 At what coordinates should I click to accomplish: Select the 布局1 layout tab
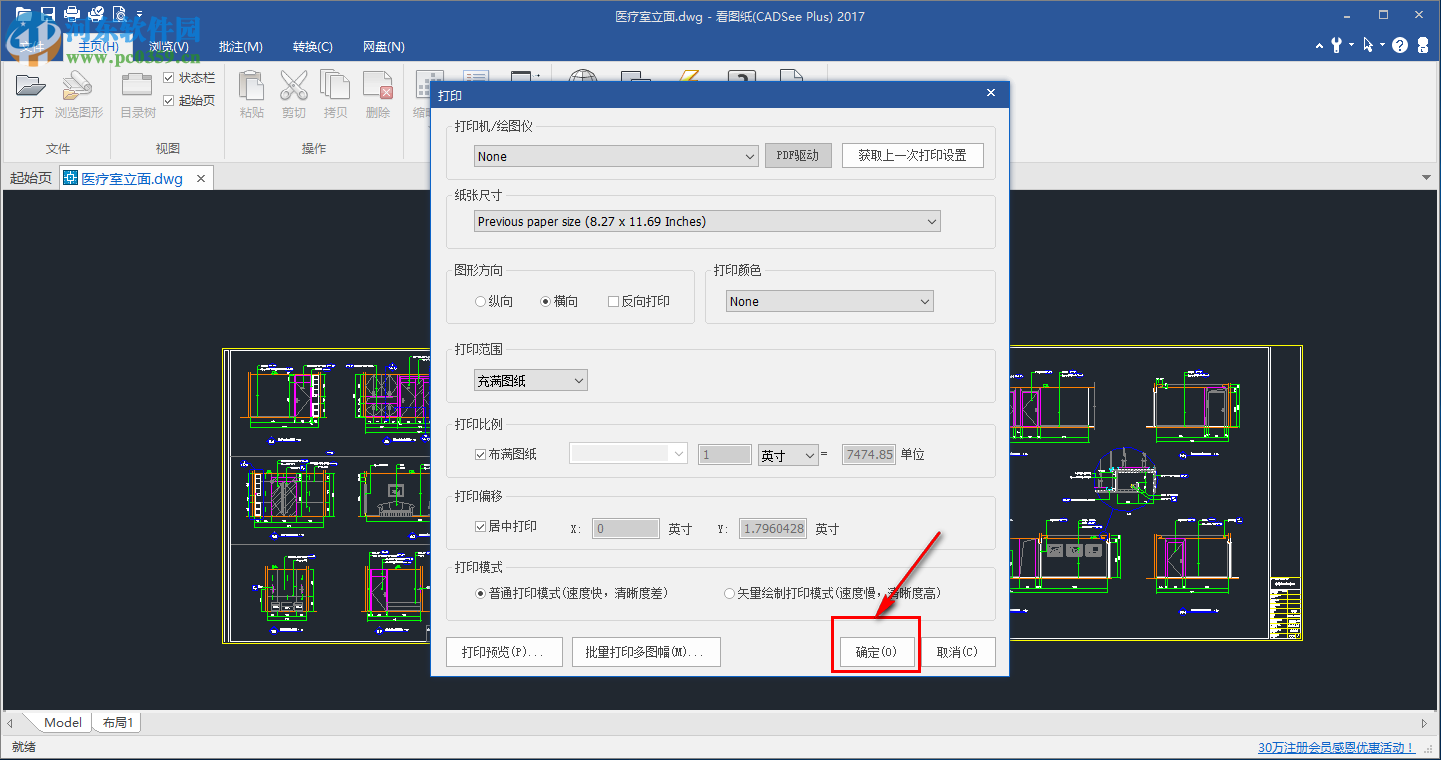tap(118, 722)
